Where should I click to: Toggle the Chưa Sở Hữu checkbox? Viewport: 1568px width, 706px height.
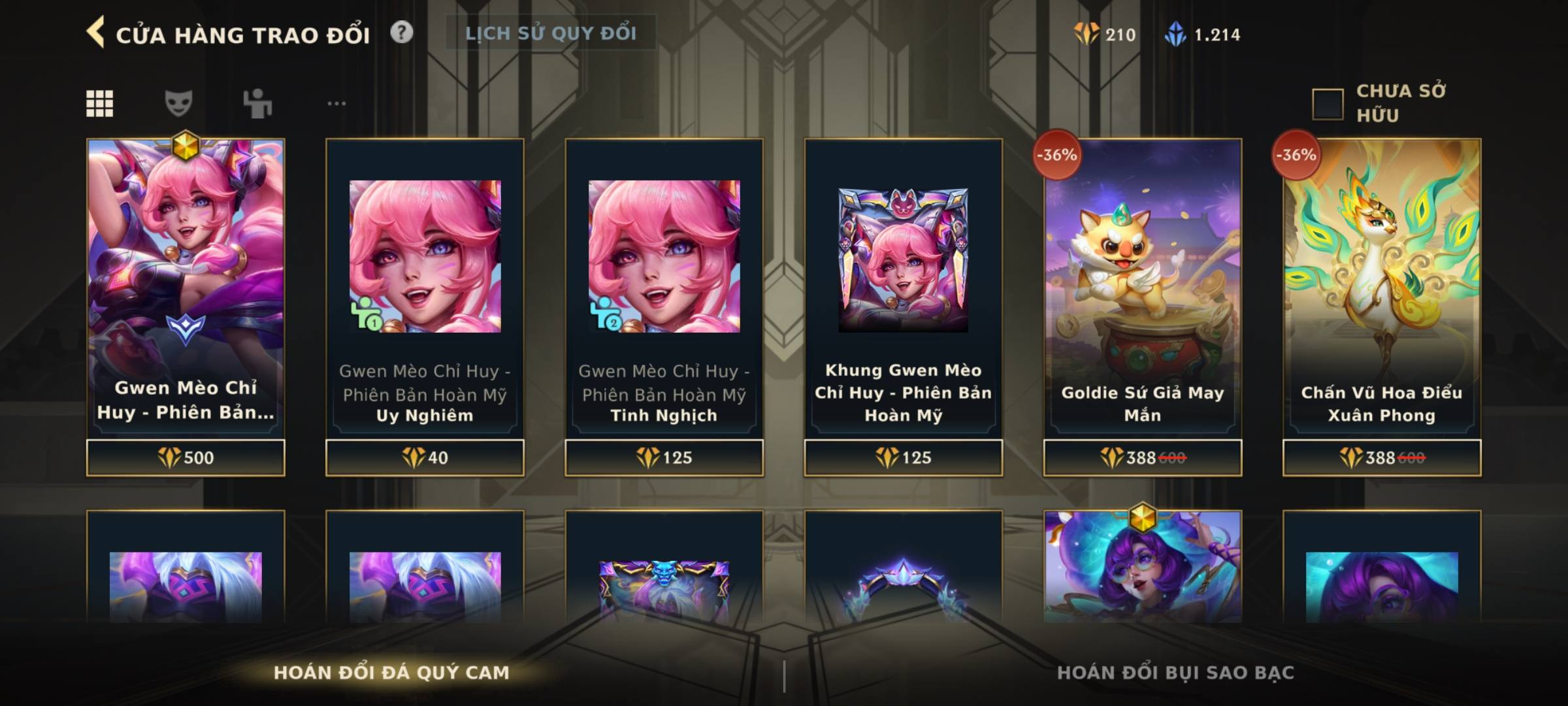(1328, 104)
